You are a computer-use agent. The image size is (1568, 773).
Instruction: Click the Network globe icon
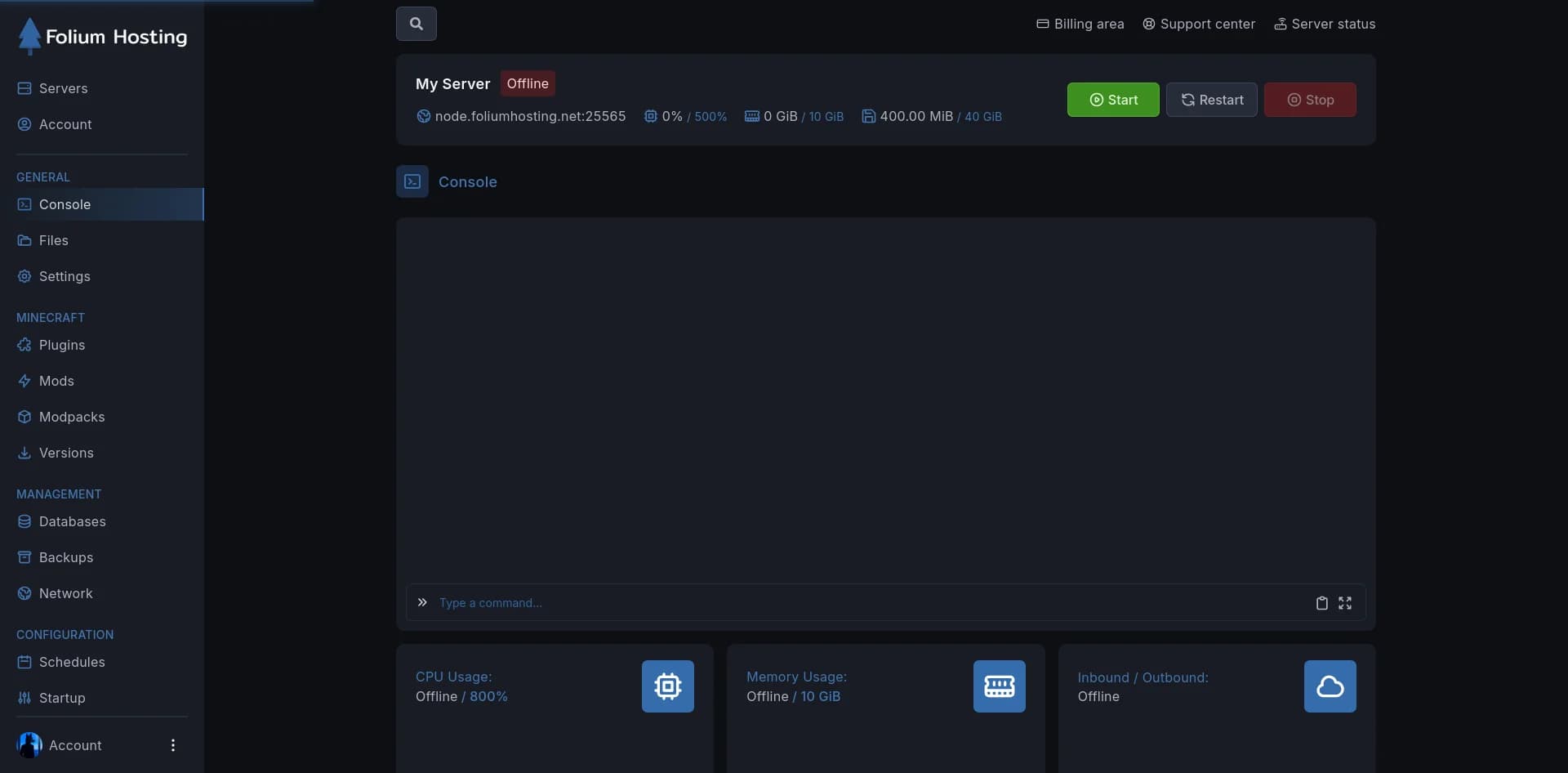[x=24, y=593]
